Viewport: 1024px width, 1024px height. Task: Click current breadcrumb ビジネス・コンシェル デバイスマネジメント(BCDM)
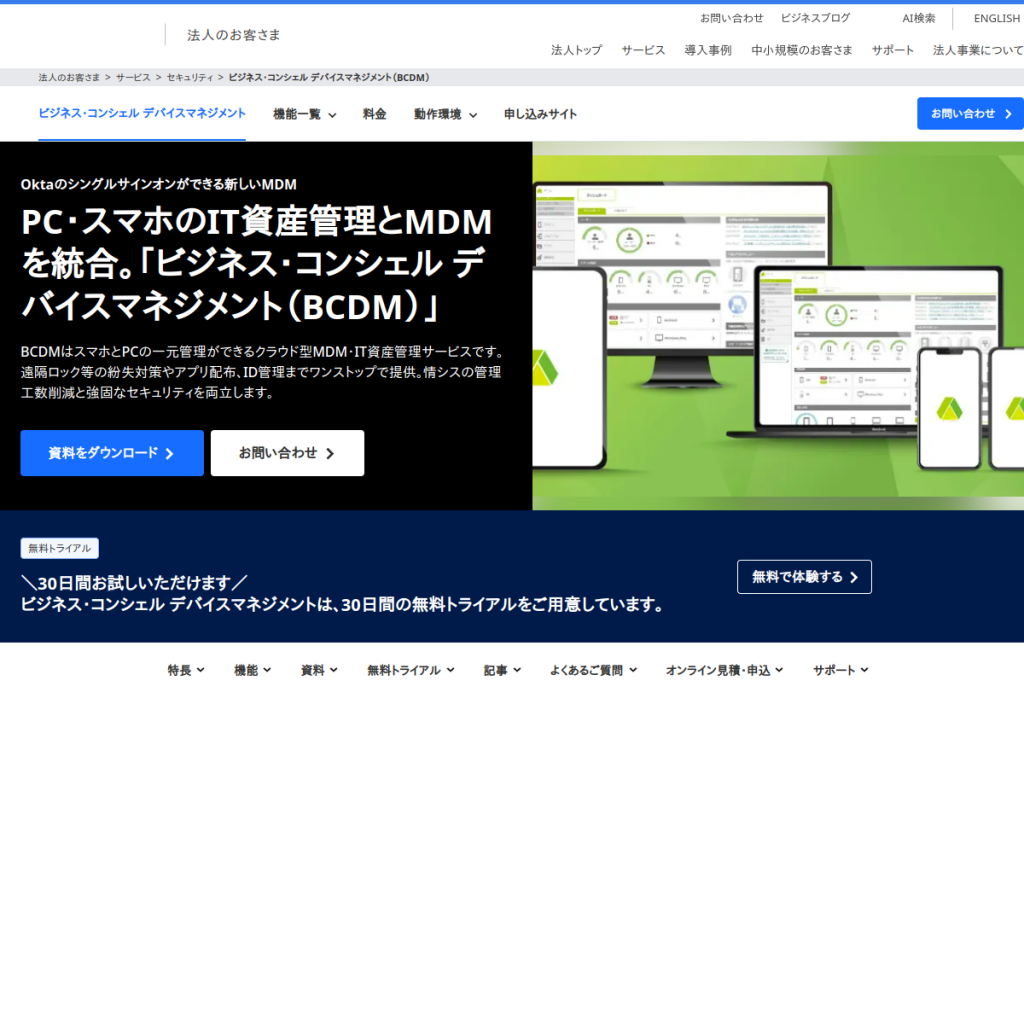click(x=328, y=78)
